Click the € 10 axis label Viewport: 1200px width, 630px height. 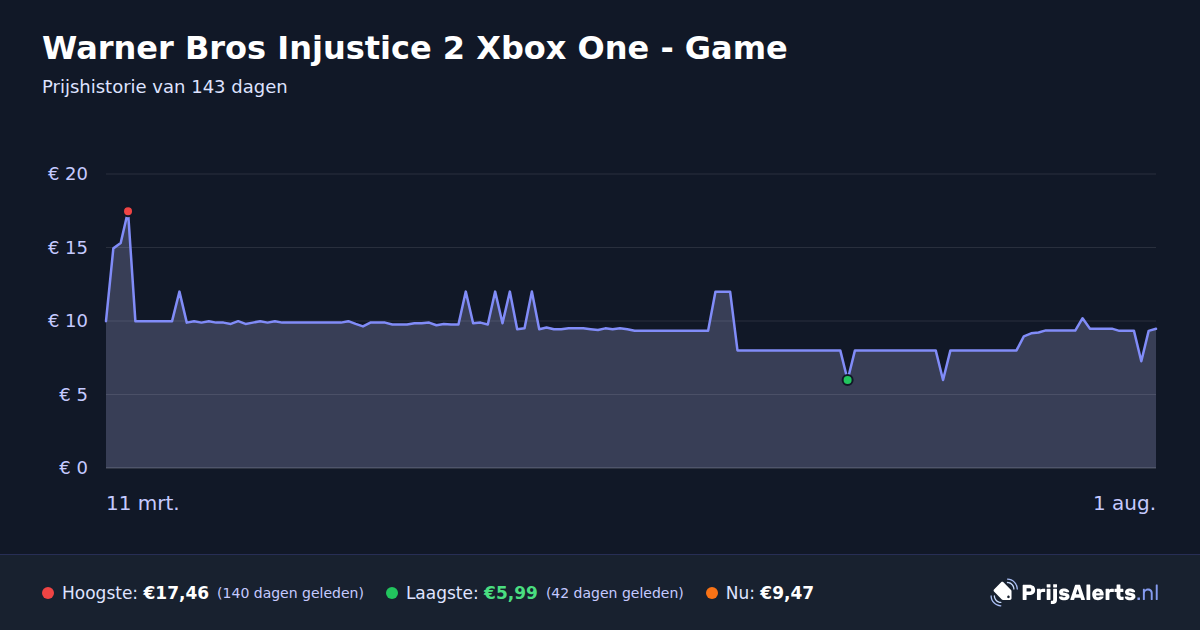68,321
